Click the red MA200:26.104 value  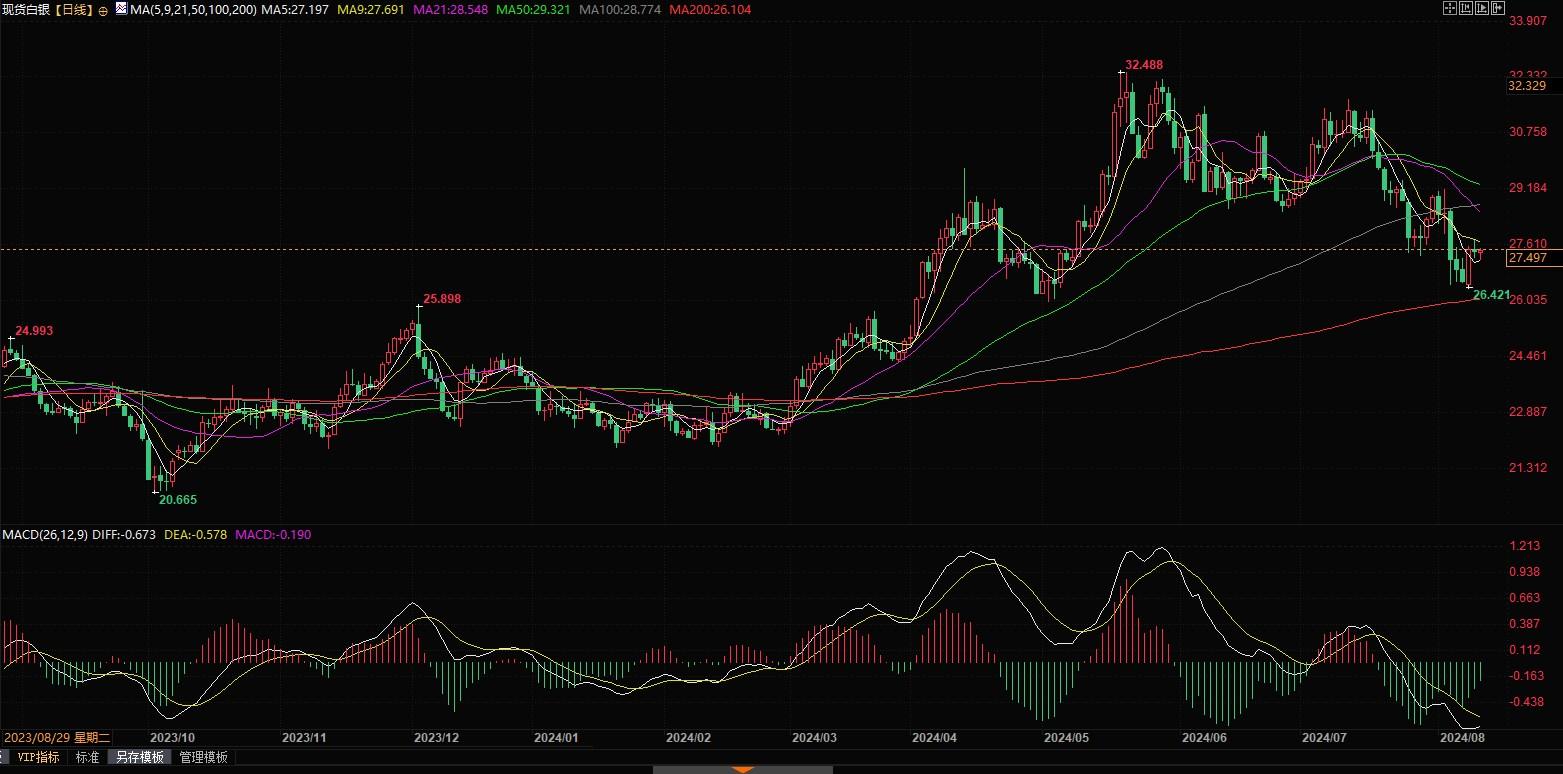(x=712, y=9)
